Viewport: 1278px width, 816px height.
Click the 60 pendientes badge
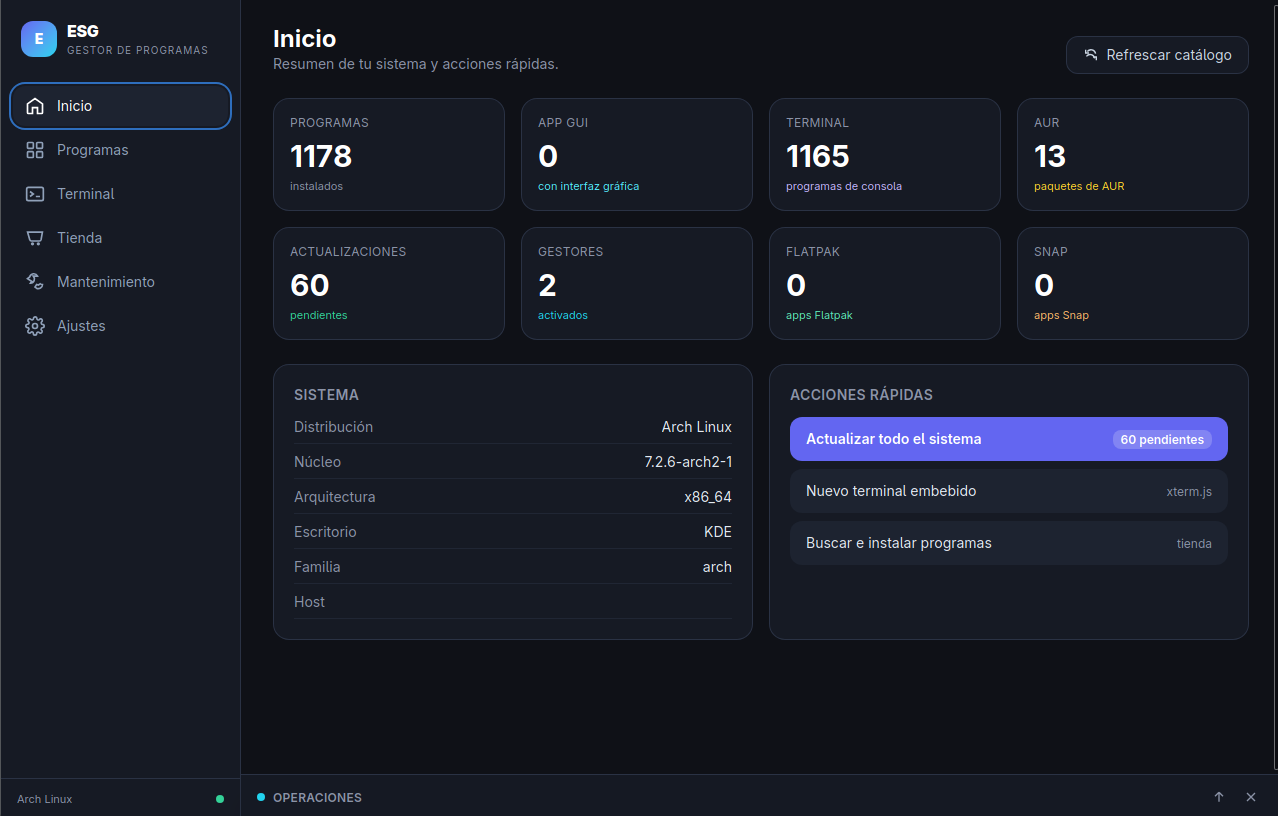click(x=1162, y=439)
